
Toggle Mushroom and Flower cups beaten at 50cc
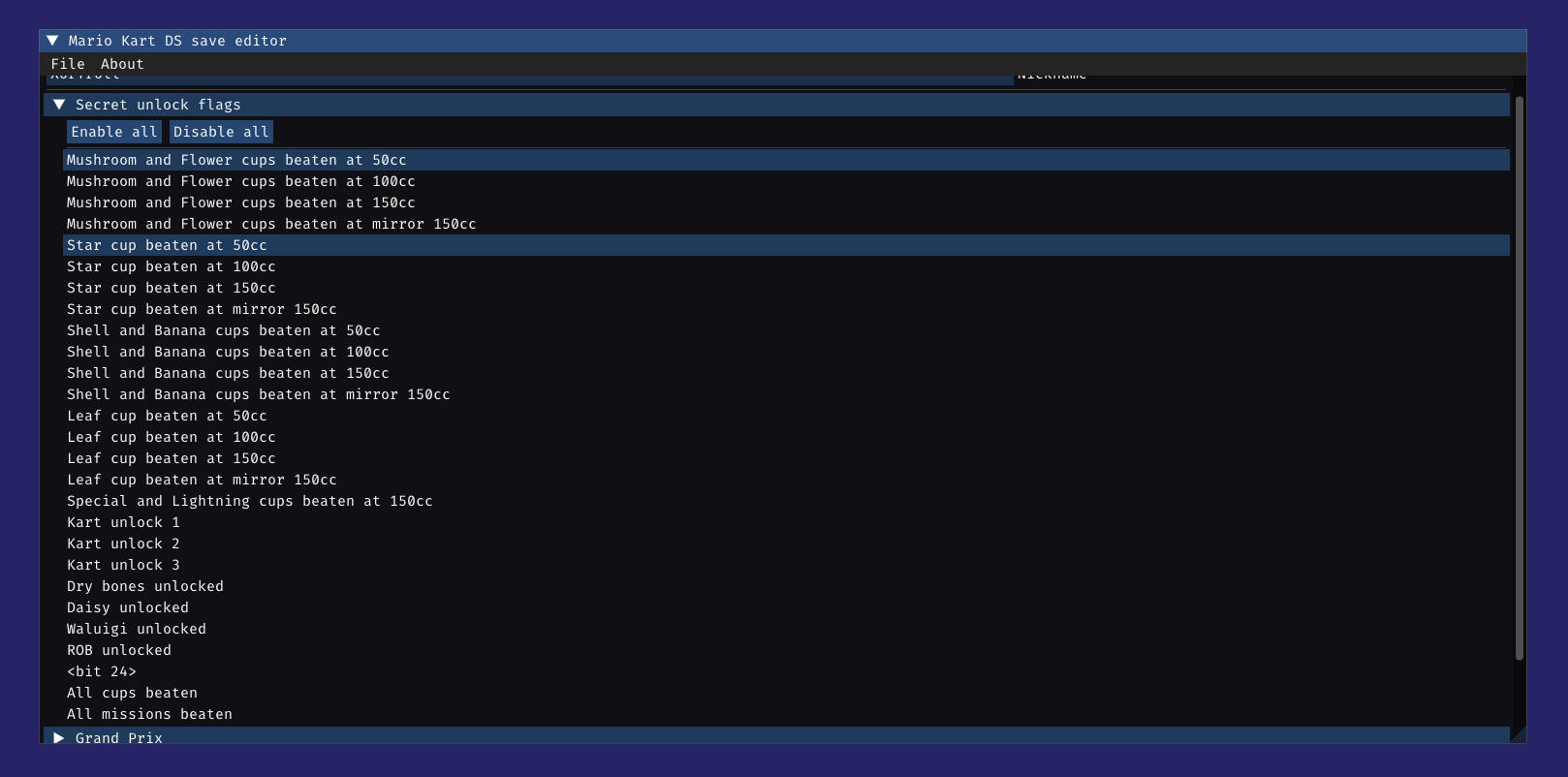pos(786,160)
